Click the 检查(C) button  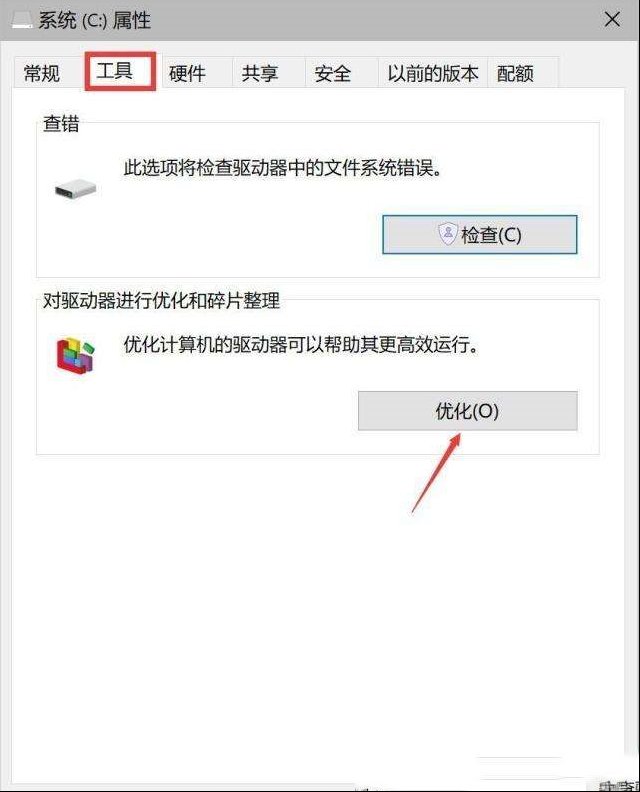click(x=479, y=235)
